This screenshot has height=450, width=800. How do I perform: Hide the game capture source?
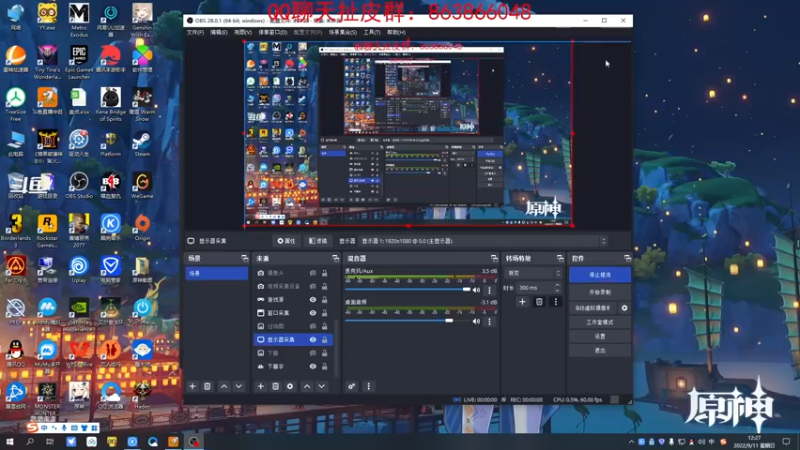313,299
